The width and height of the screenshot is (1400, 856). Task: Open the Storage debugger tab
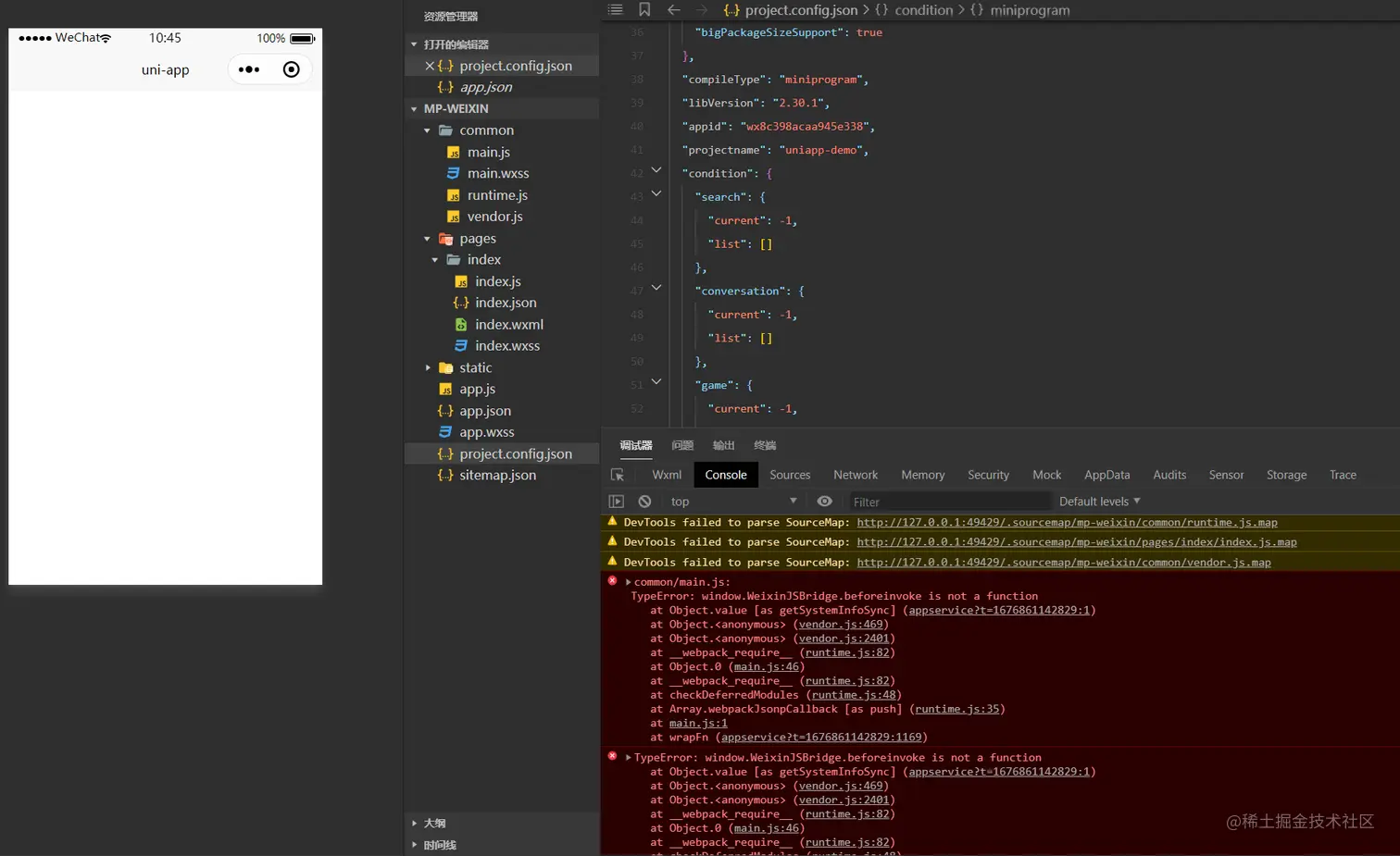point(1286,475)
